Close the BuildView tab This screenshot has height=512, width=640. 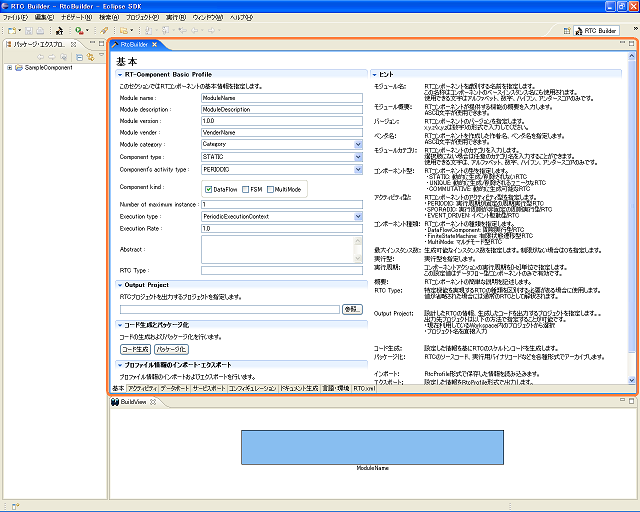[153, 402]
